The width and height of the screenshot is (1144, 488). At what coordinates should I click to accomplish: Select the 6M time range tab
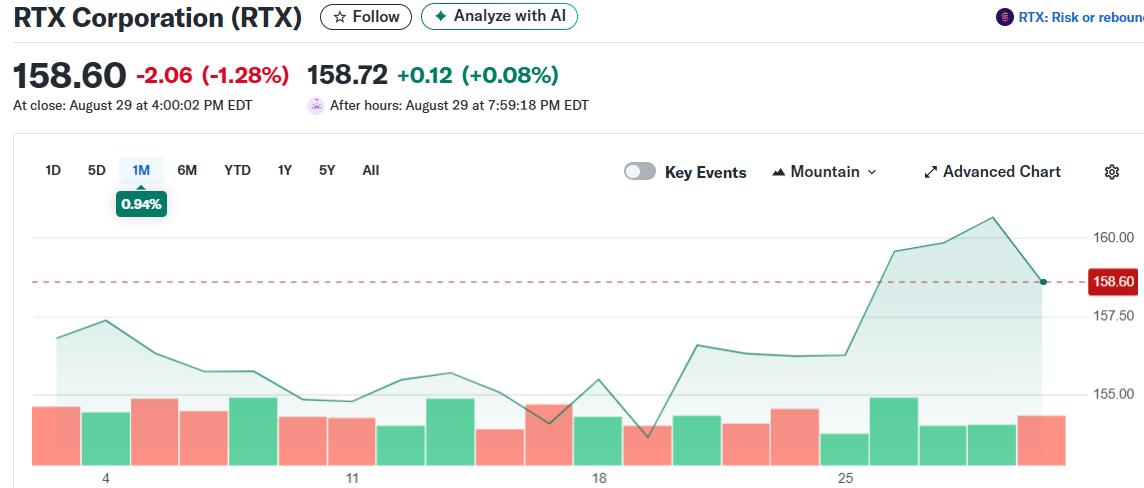pyautogui.click(x=187, y=171)
